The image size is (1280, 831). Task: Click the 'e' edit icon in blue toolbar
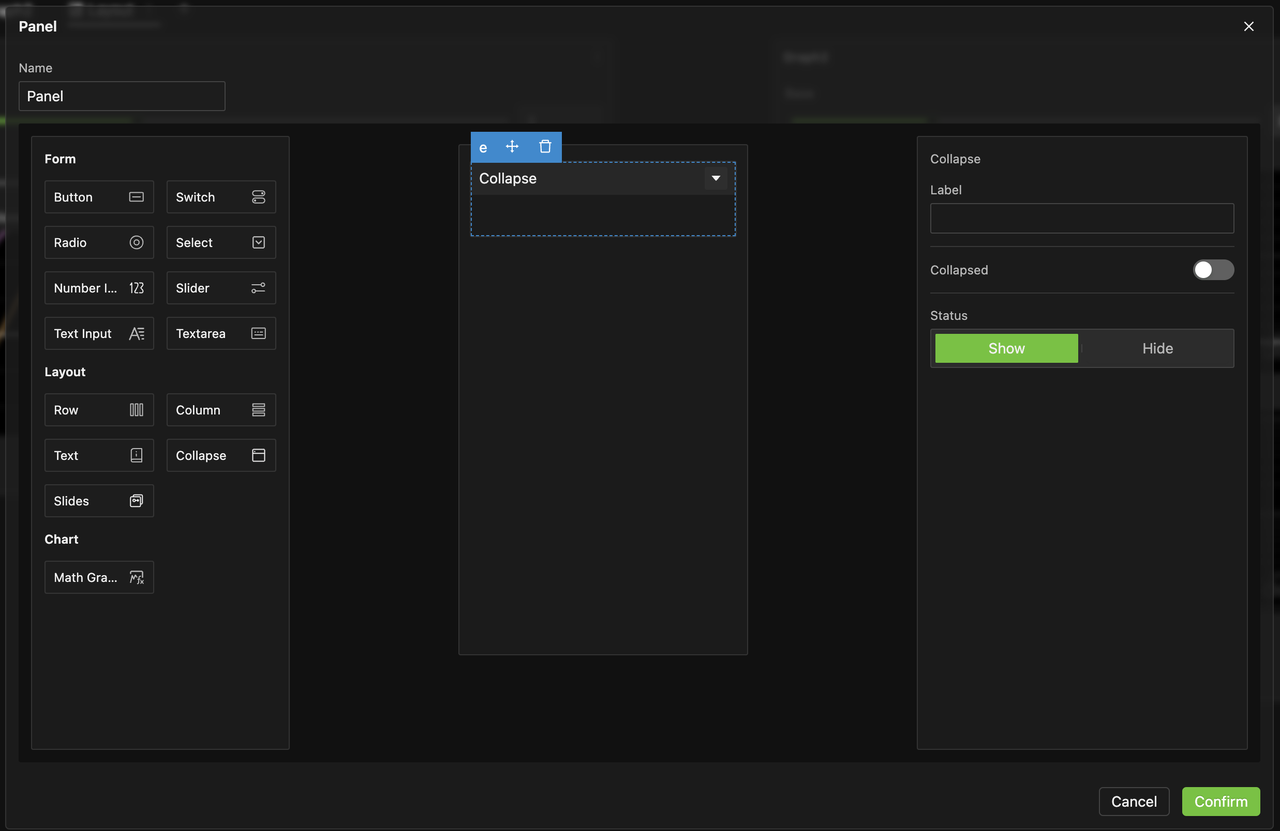coord(483,147)
